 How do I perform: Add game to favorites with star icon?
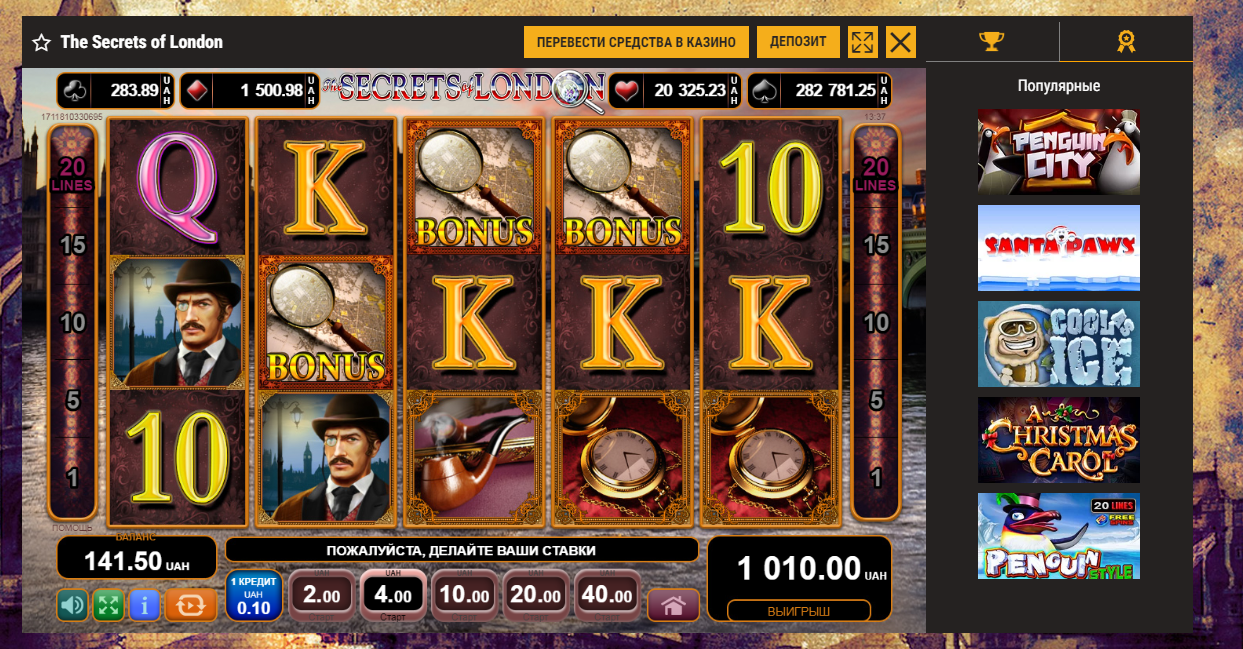click(41, 43)
